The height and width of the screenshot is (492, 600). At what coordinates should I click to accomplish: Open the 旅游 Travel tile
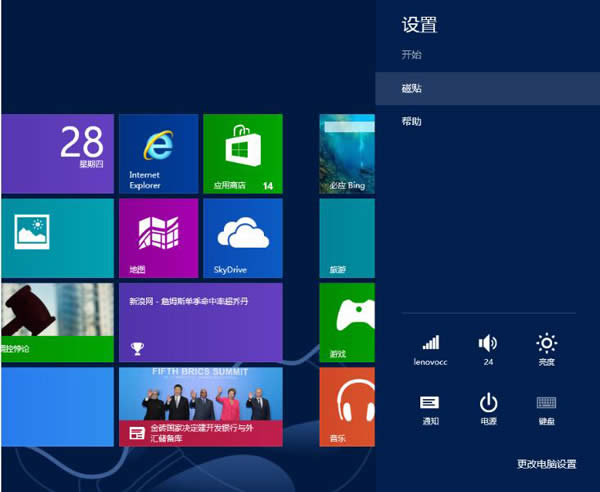pyautogui.click(x=347, y=238)
